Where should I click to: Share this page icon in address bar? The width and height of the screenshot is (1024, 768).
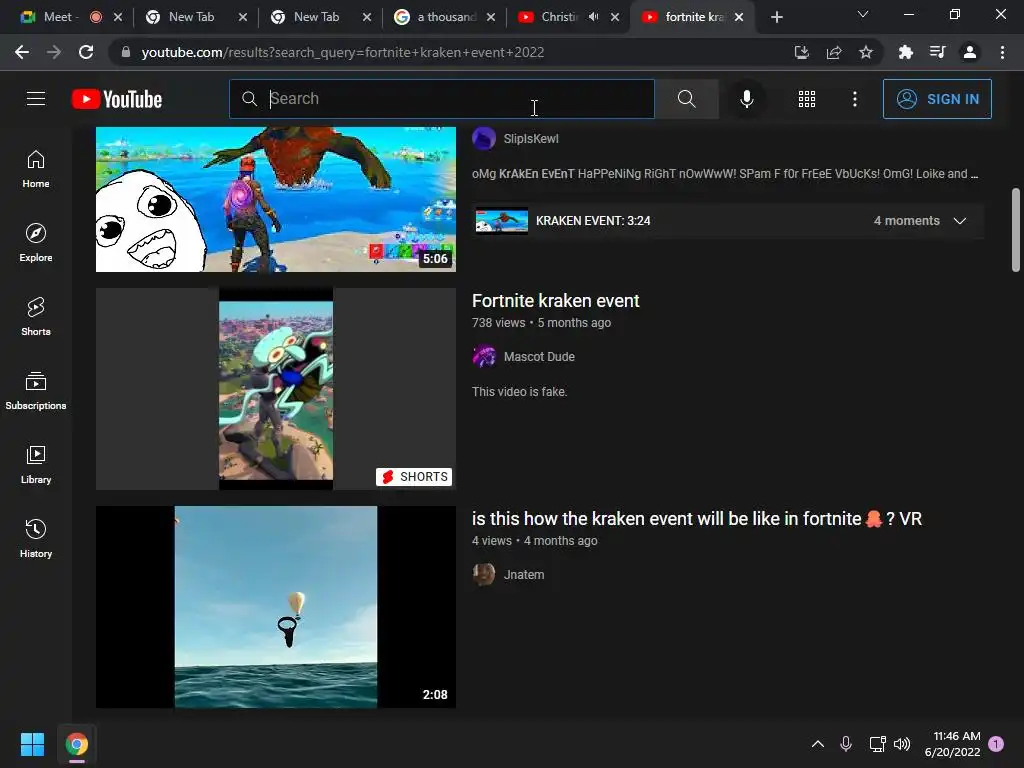833,52
